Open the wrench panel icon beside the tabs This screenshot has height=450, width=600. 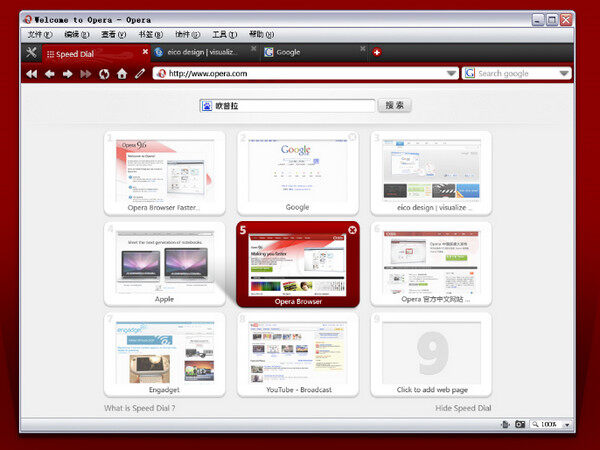coord(31,52)
